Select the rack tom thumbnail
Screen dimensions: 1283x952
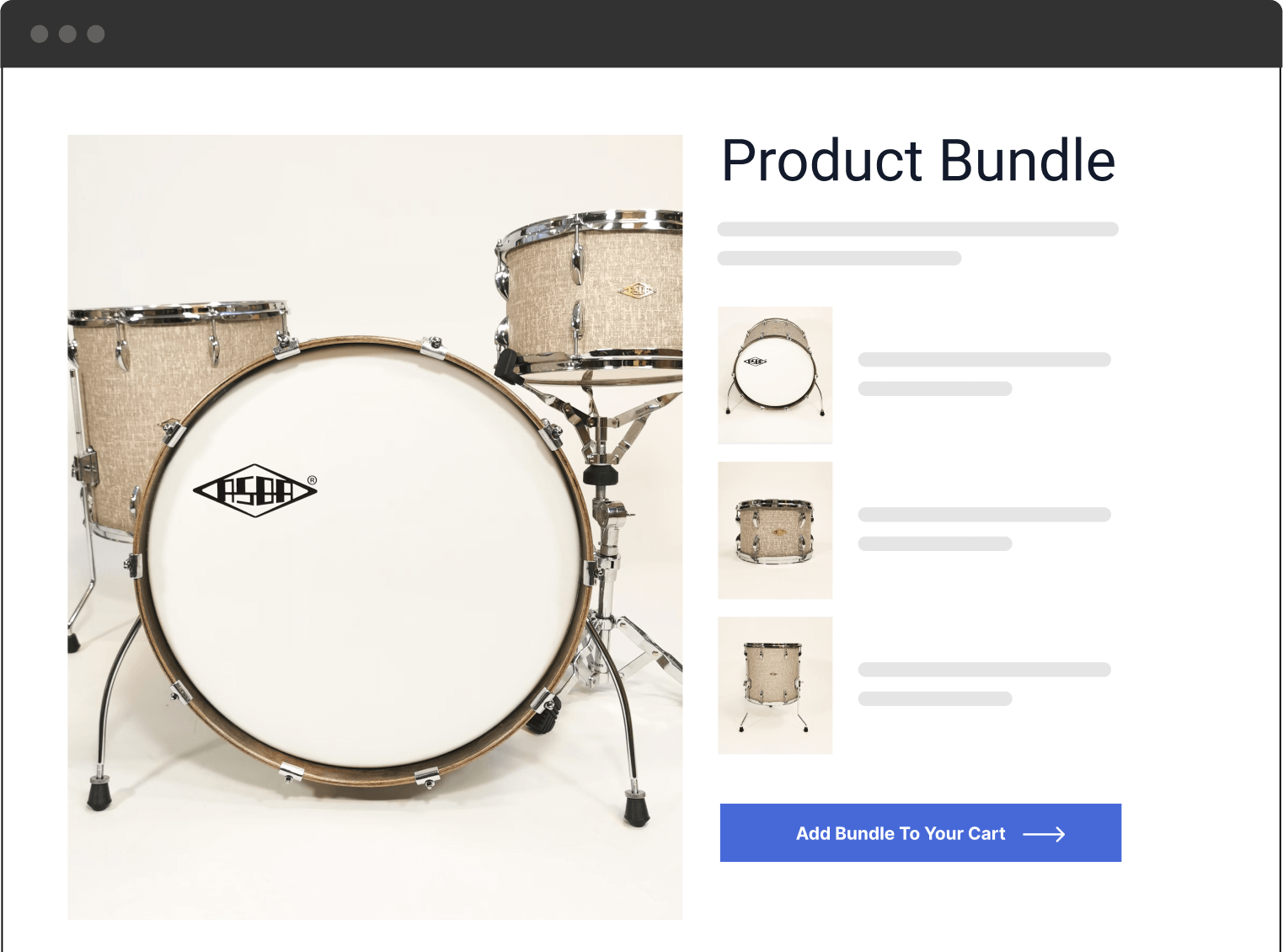(x=775, y=530)
